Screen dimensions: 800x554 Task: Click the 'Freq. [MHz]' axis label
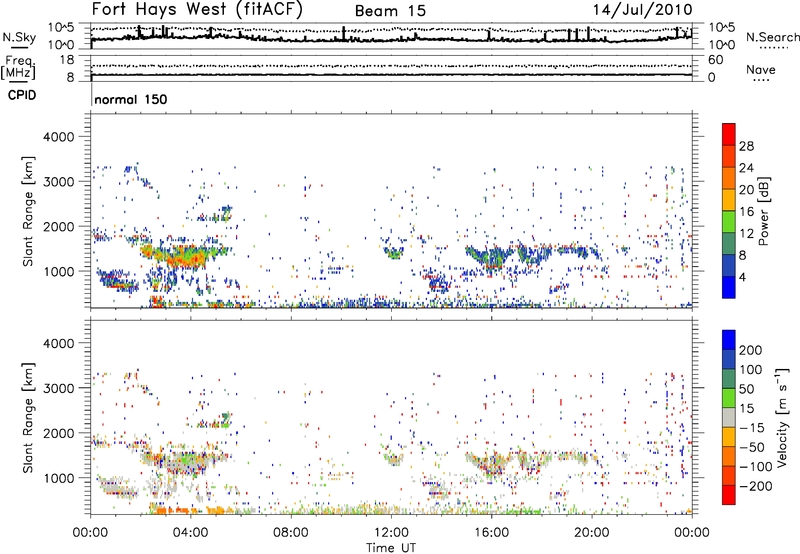[x=18, y=68]
